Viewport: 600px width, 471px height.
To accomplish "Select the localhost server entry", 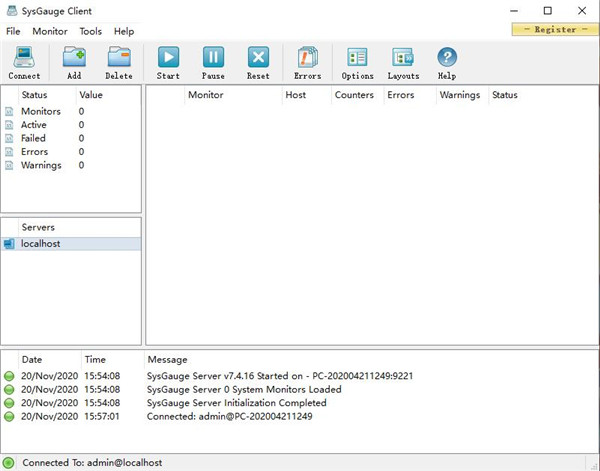I will [x=41, y=243].
